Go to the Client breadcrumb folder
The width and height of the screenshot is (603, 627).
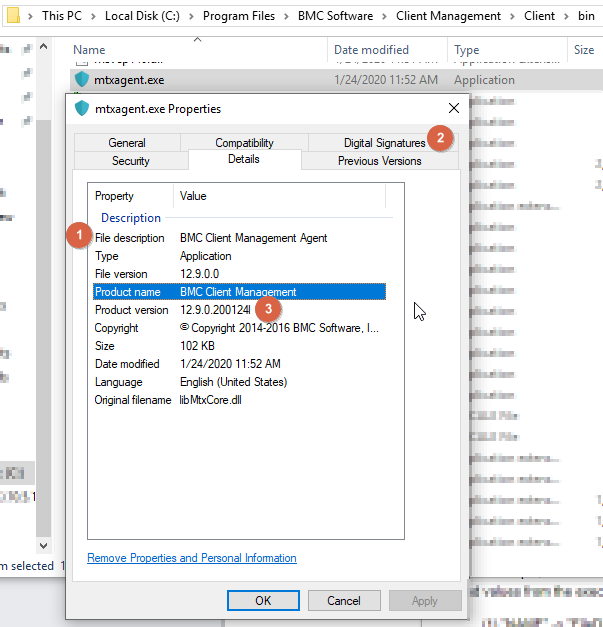click(x=539, y=16)
